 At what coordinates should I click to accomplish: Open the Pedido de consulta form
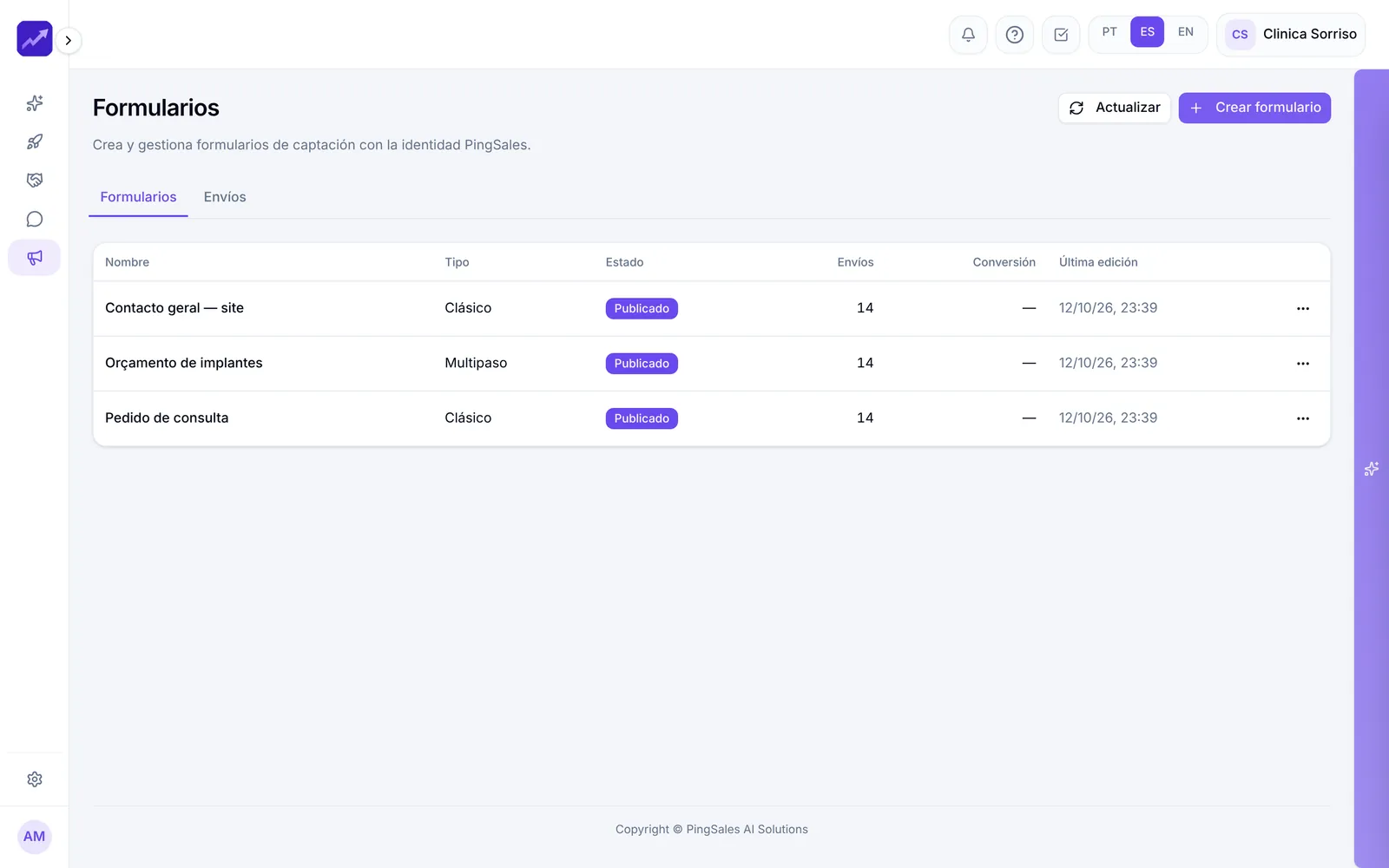click(x=167, y=418)
